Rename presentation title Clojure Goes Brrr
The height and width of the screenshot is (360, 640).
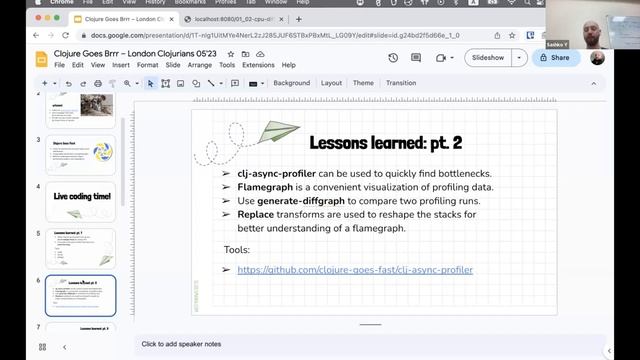135,53
